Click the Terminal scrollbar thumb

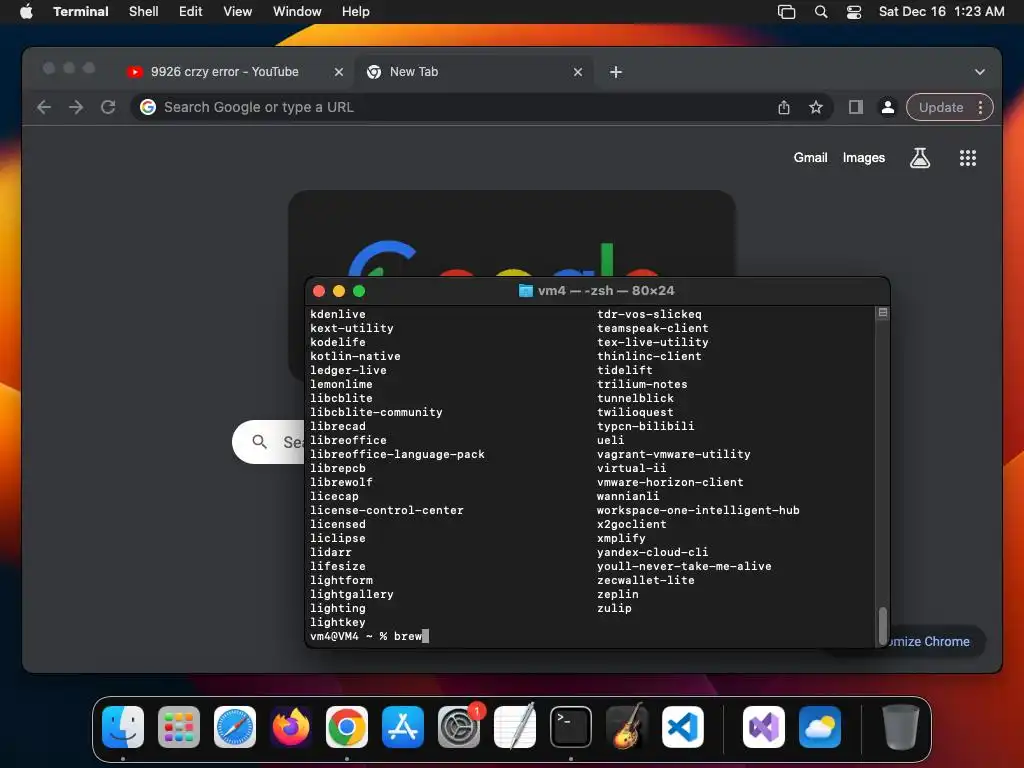coord(883,626)
